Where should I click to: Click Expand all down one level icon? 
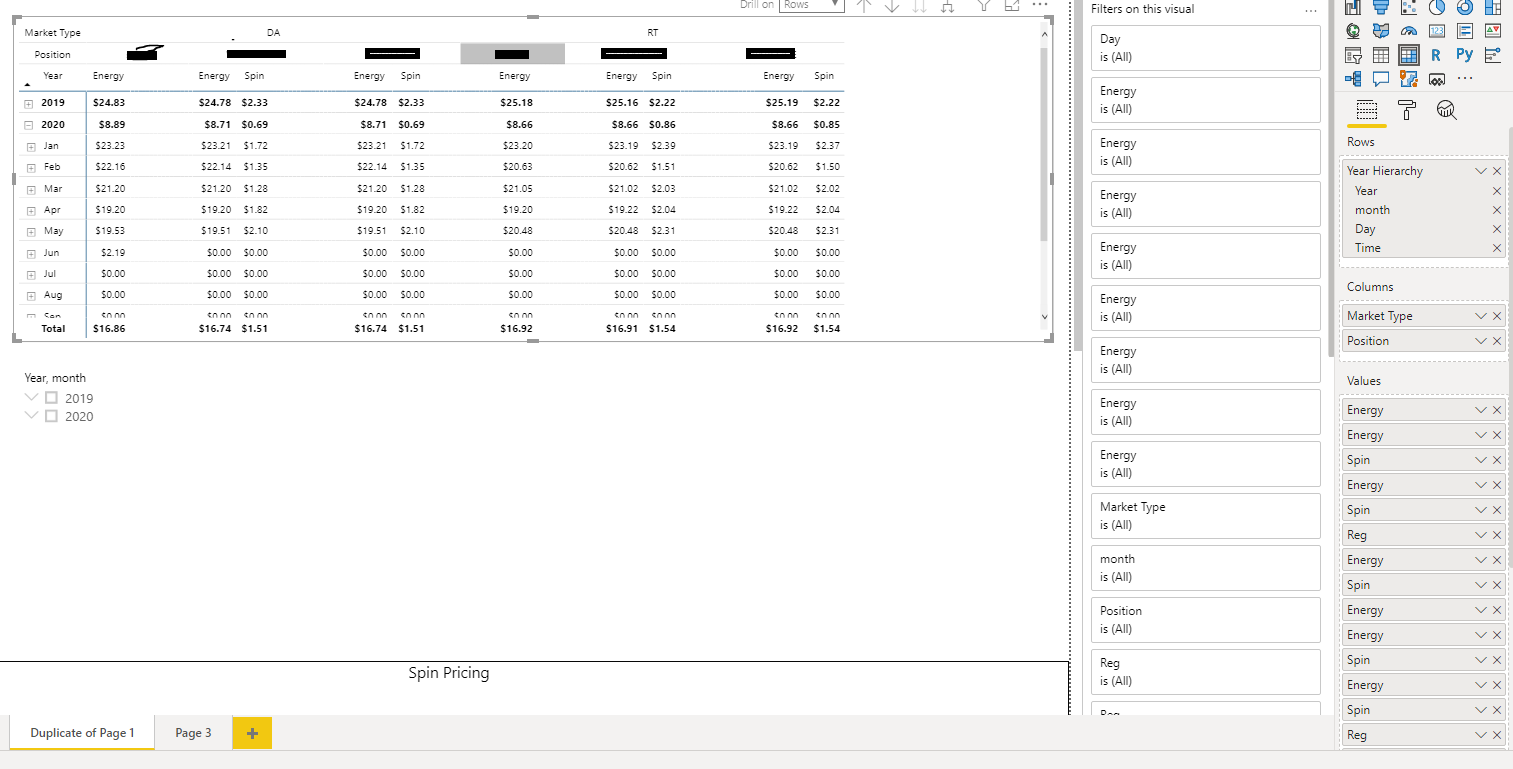click(946, 6)
